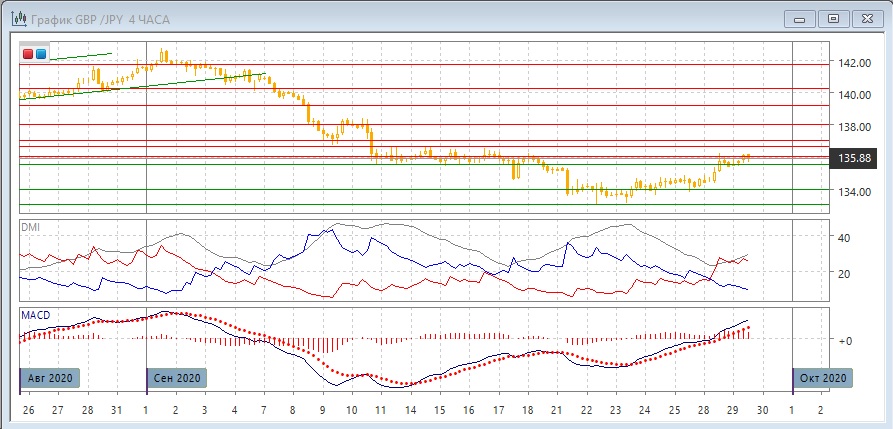The width and height of the screenshot is (893, 429).
Task: Click the 40 level on DMI scale
Action: coord(844,238)
